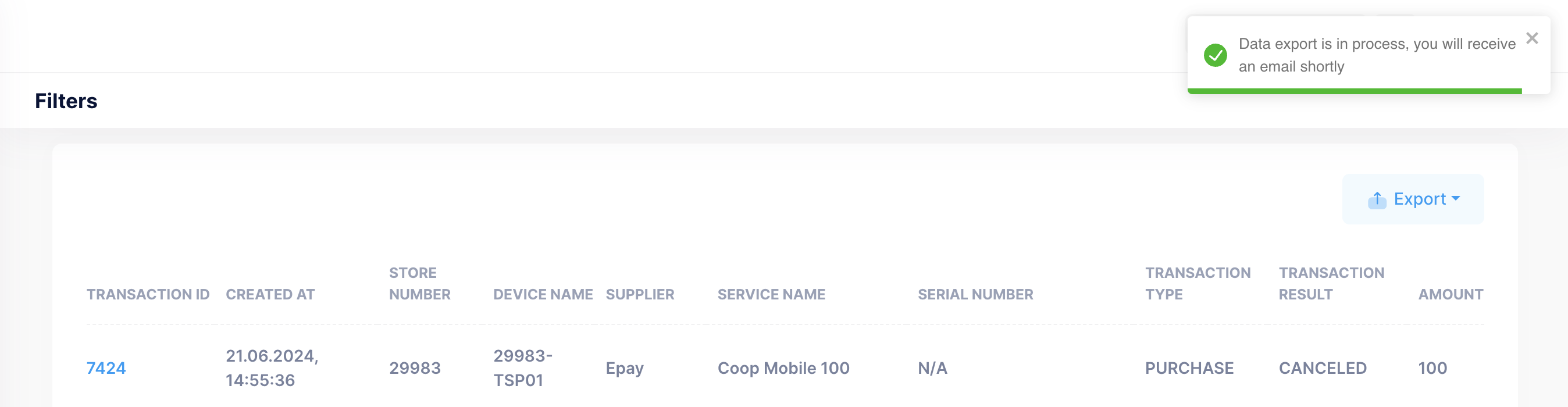Open the Export button menu

click(1413, 199)
